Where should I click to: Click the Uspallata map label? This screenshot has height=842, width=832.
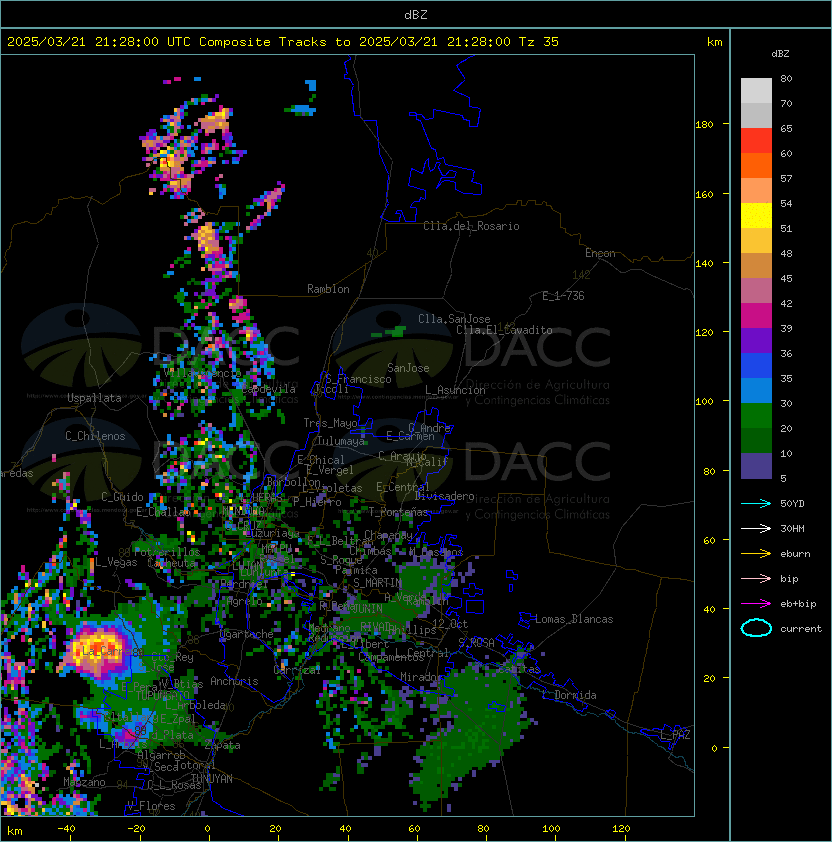tap(95, 398)
